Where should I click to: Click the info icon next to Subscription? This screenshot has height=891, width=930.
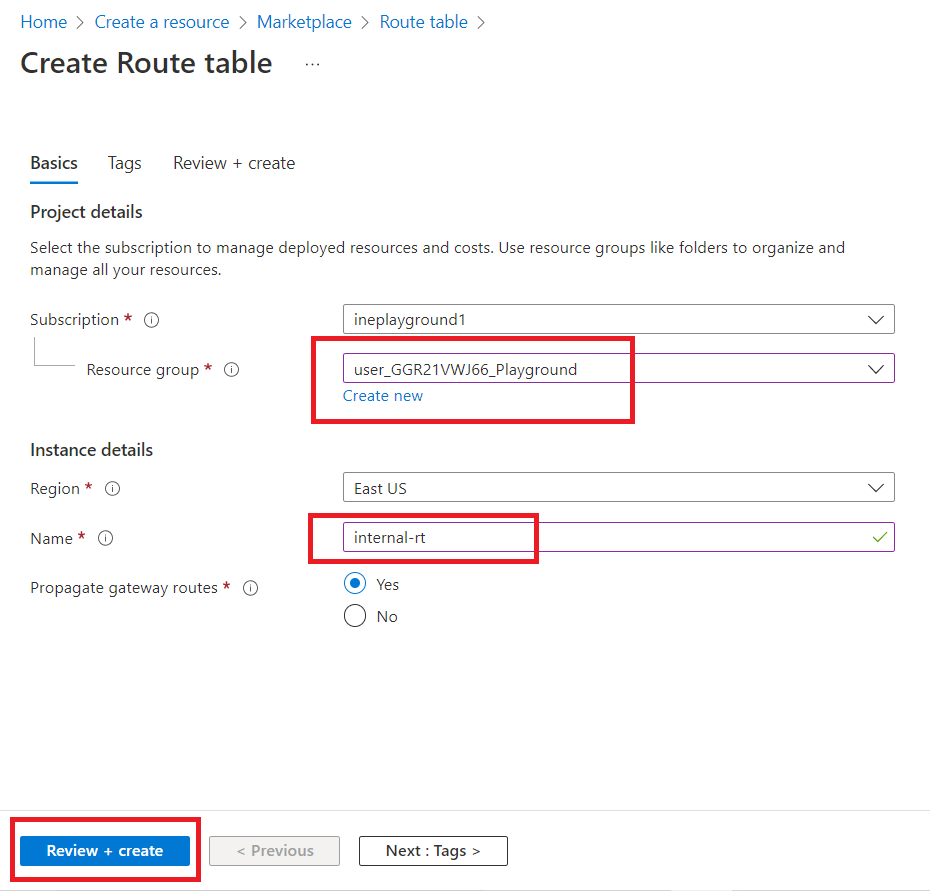[x=151, y=320]
